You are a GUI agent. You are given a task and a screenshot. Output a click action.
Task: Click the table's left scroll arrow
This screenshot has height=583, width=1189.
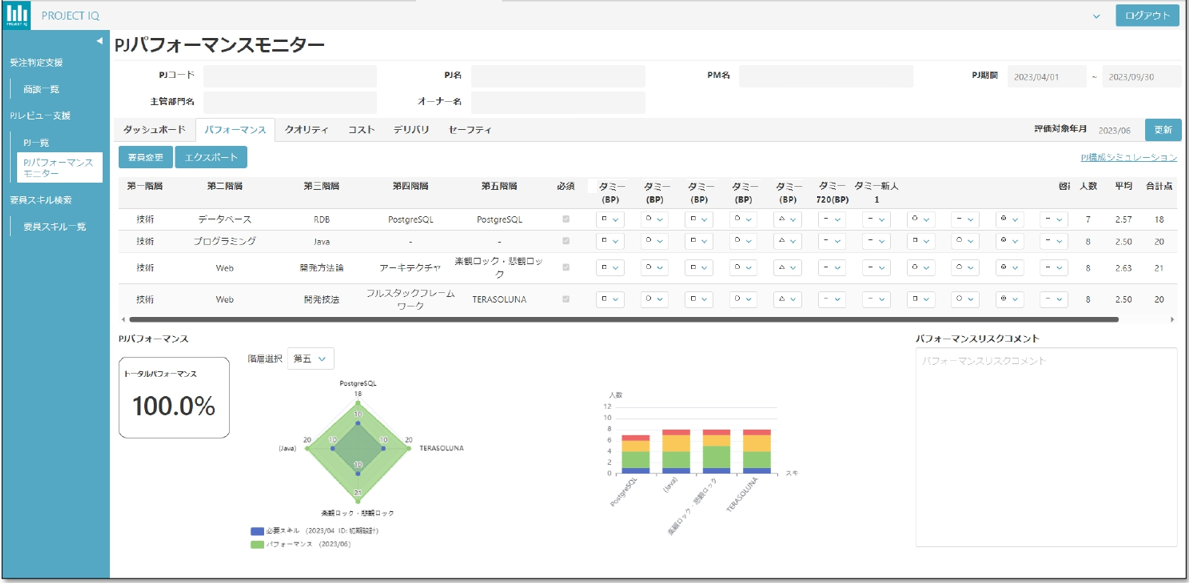click(122, 319)
